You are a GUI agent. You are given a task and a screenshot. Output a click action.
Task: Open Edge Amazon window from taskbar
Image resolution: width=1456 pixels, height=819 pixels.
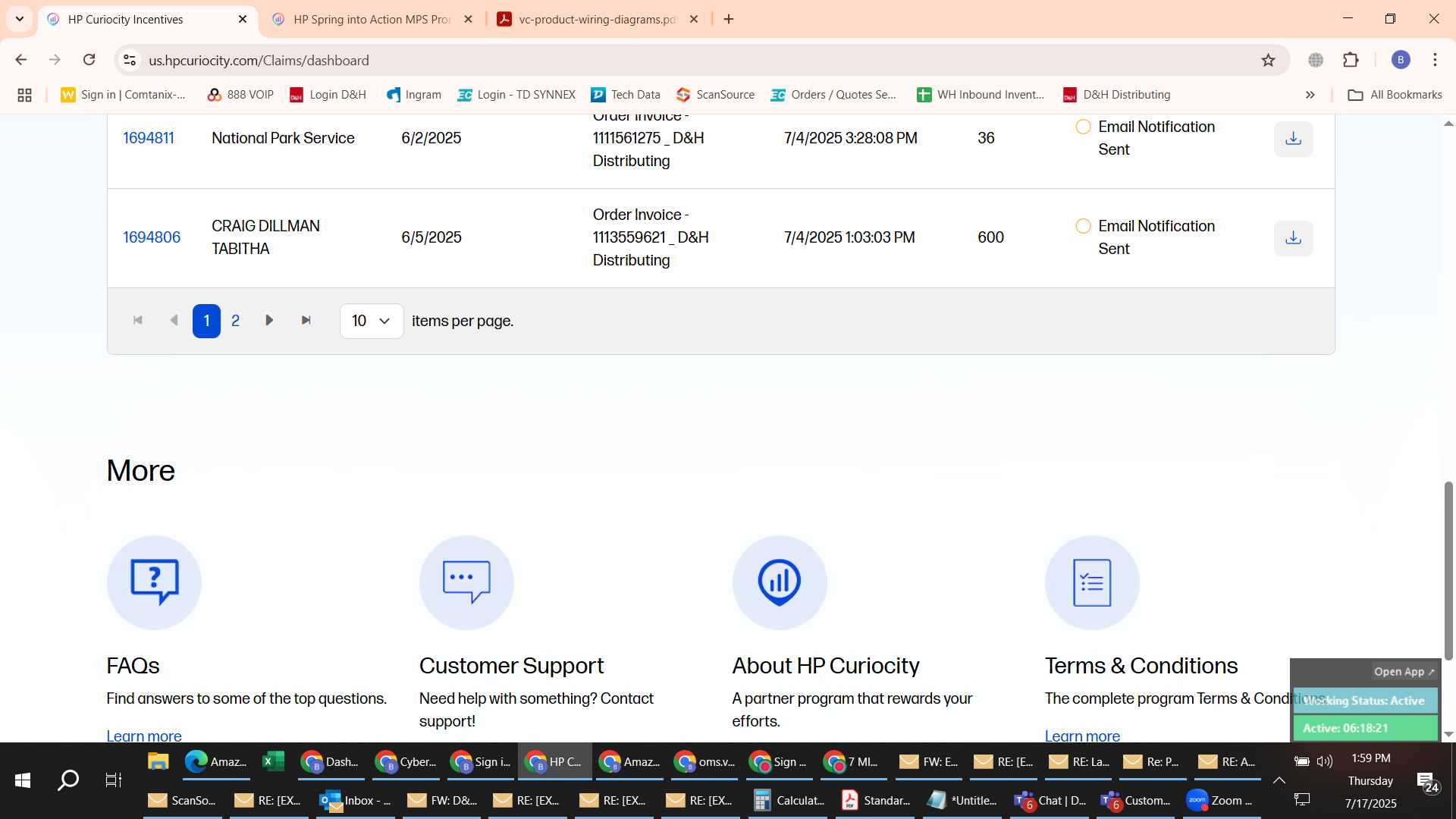point(216,761)
